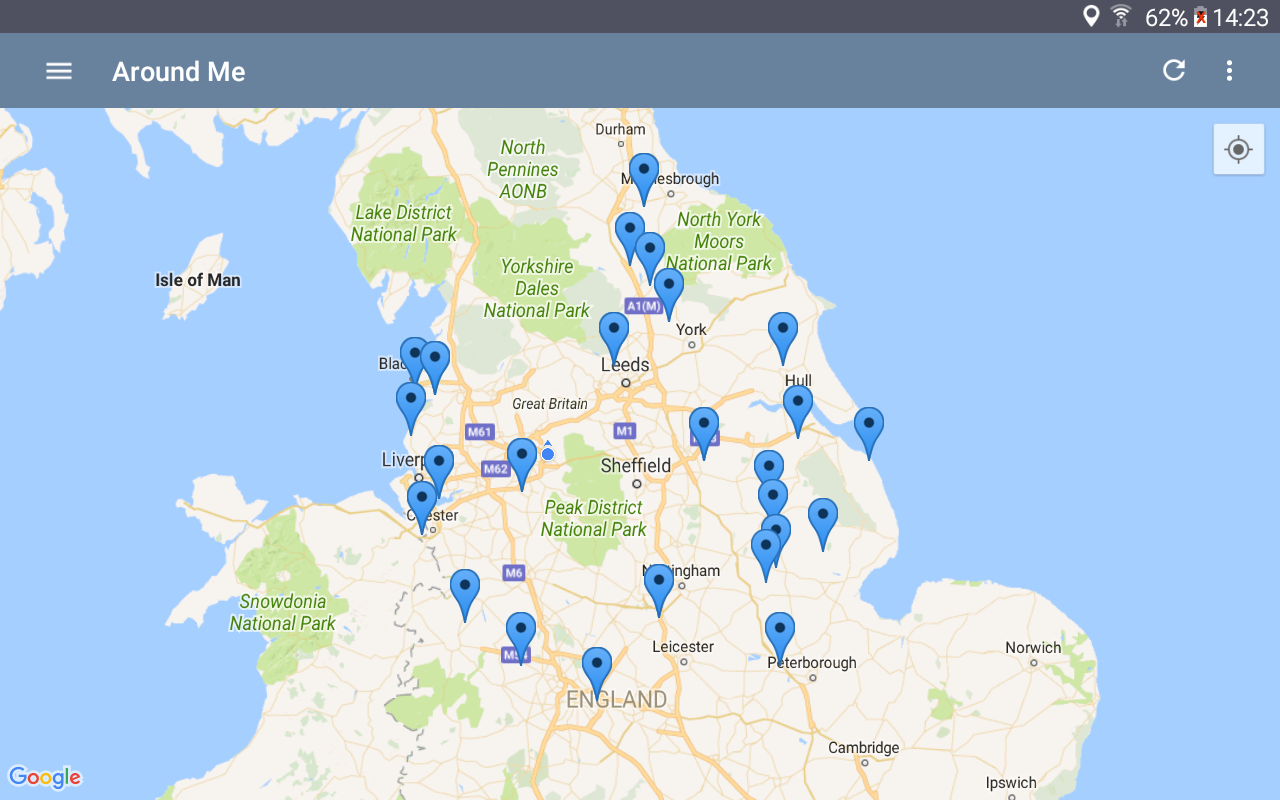Tap the location status bar icon

coord(1091,16)
